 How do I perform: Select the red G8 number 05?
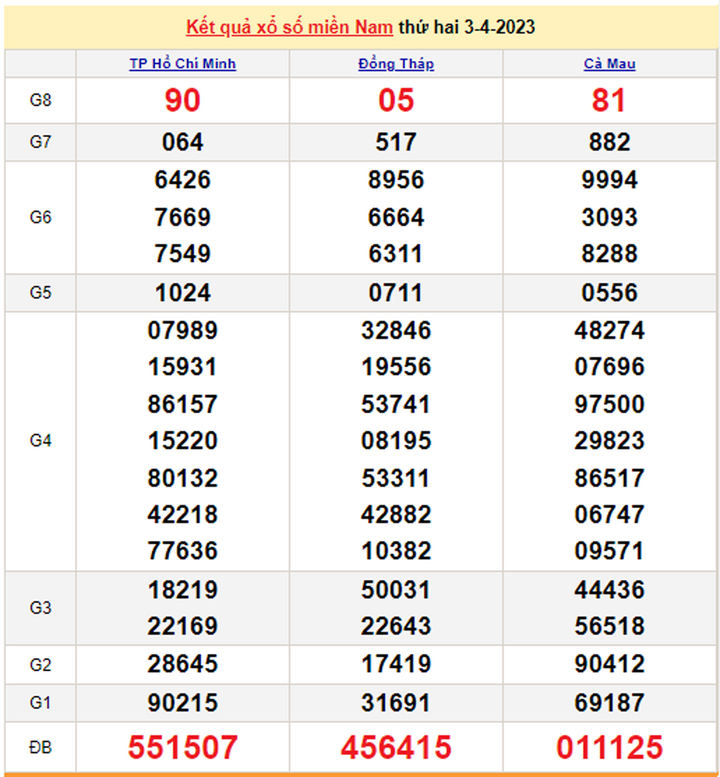click(x=396, y=100)
